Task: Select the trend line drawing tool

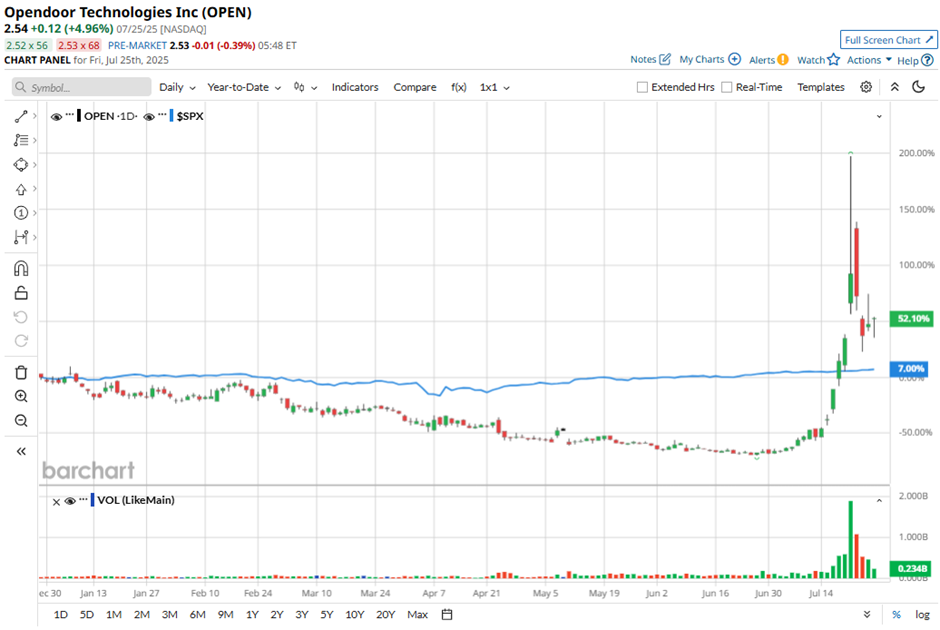Action: [x=21, y=116]
